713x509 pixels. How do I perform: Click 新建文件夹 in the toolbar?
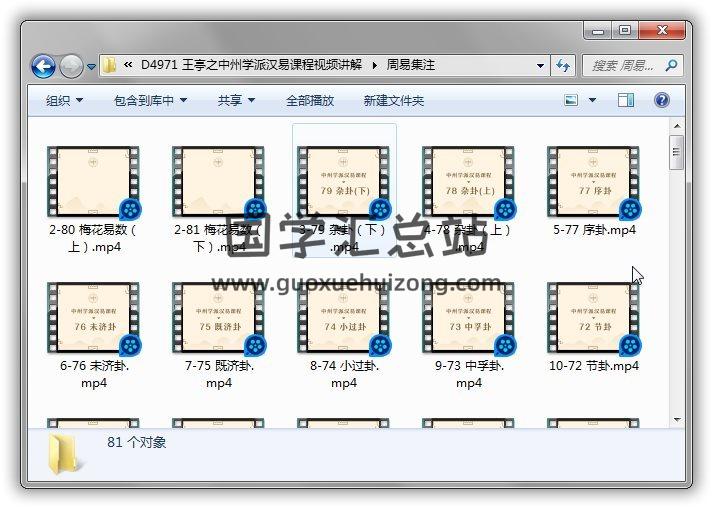pyautogui.click(x=393, y=100)
